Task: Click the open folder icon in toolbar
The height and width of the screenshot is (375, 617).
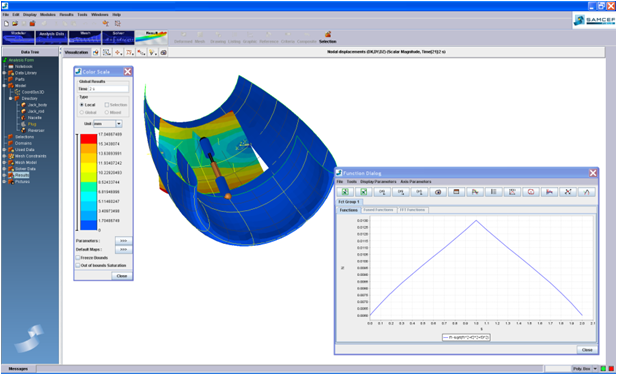Action: click(15, 24)
